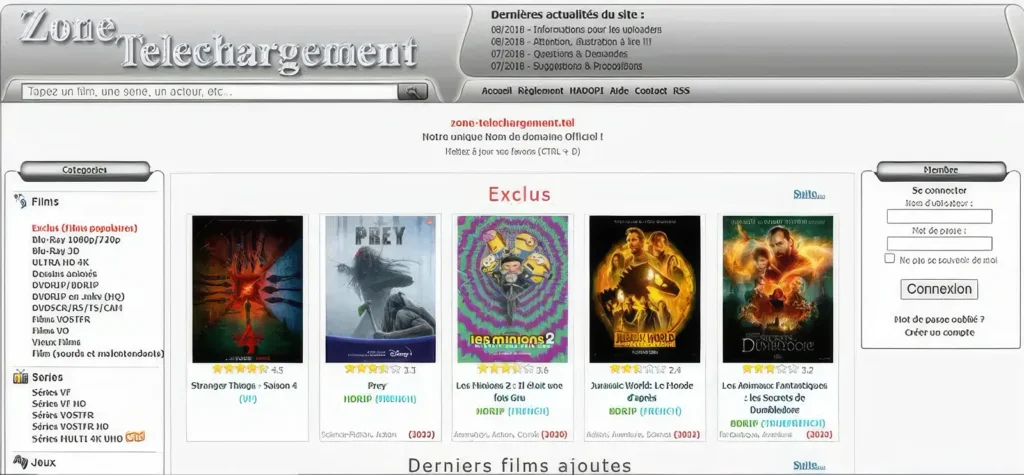The width and height of the screenshot is (1024, 475).
Task: Select Film (sourds et malentendants) category
Action: [x=98, y=353]
